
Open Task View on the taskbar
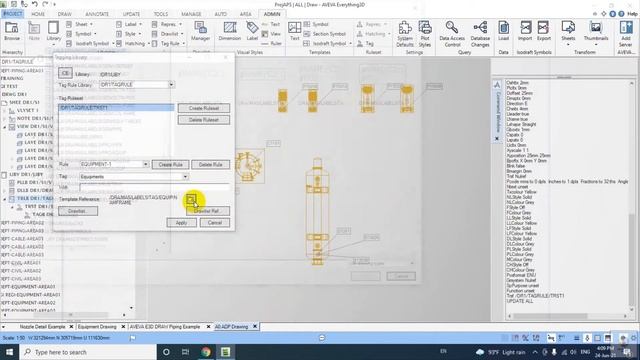pos(185,352)
